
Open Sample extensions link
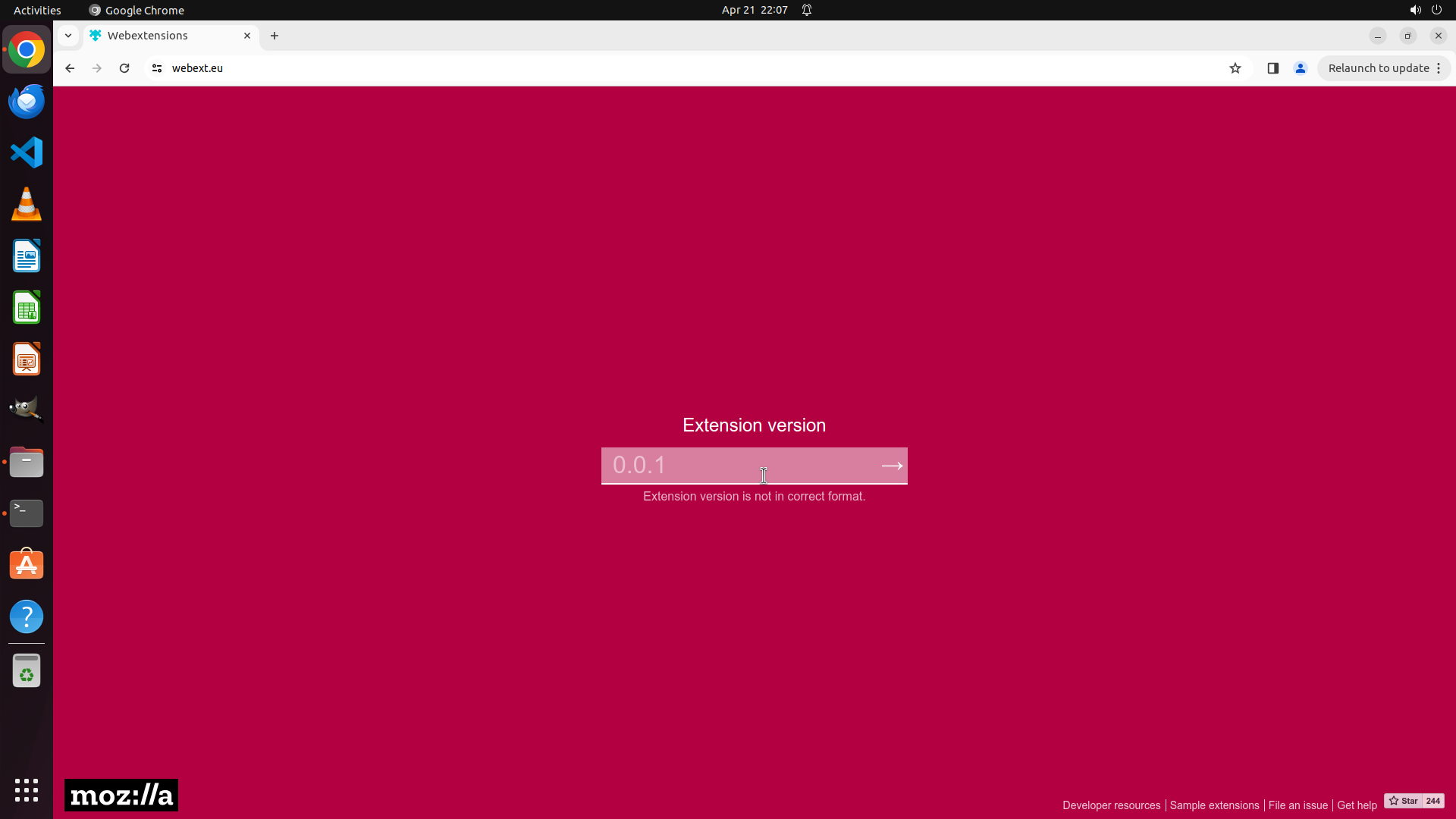pos(1214,805)
